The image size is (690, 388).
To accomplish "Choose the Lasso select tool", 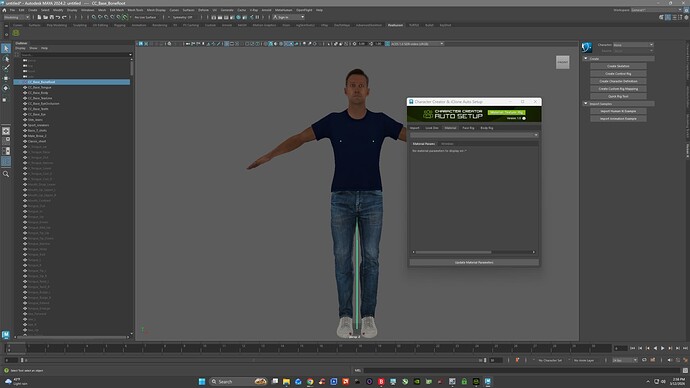I will [6, 59].
